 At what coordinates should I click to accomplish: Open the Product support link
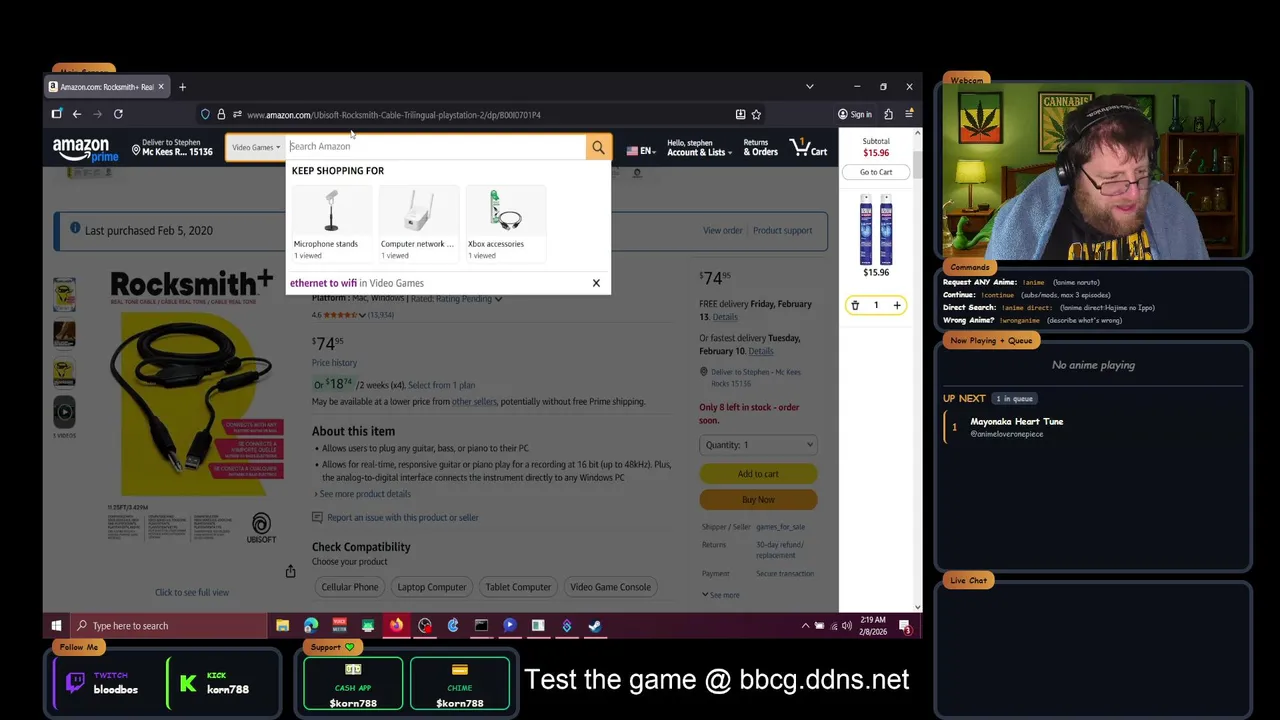pyautogui.click(x=782, y=231)
